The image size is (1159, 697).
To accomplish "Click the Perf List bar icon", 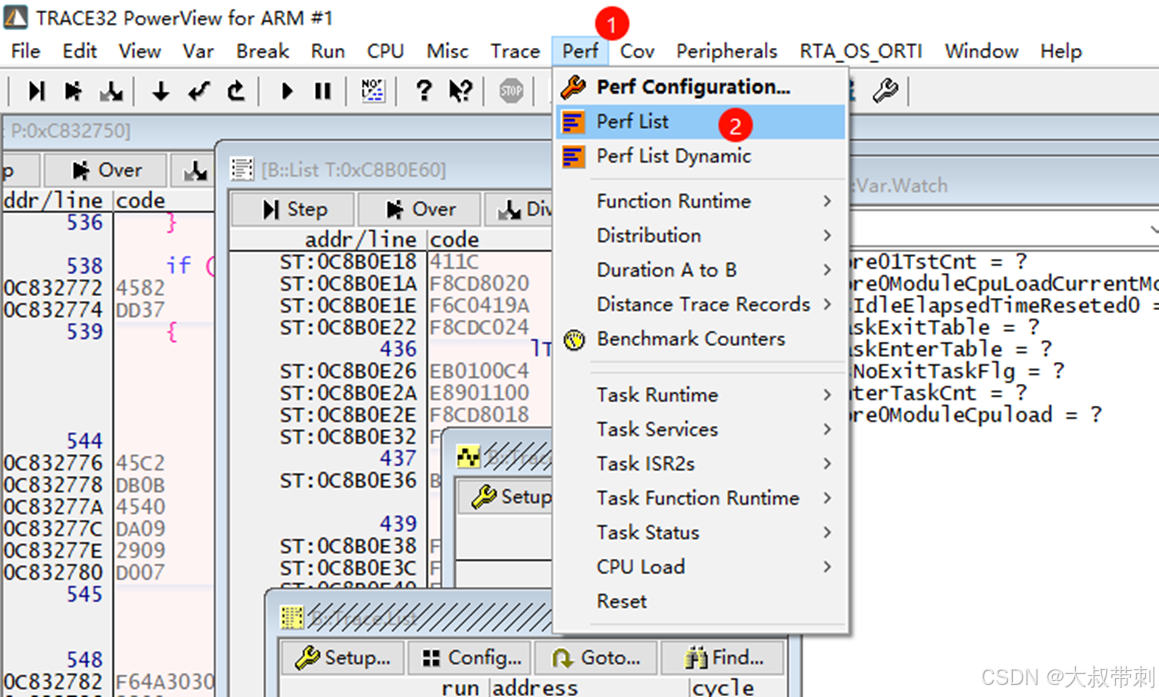I will [574, 122].
